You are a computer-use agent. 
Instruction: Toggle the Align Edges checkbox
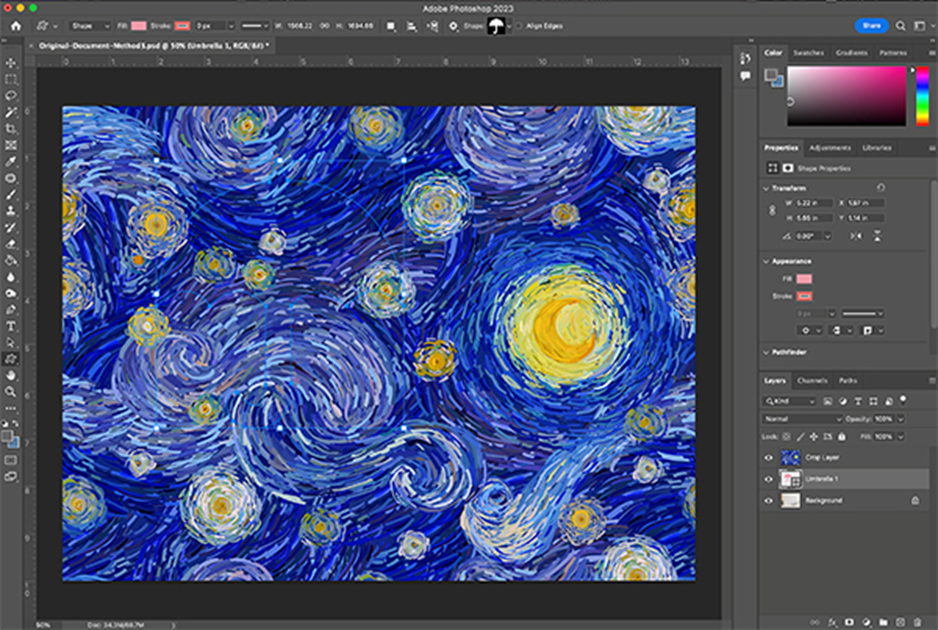coord(519,26)
